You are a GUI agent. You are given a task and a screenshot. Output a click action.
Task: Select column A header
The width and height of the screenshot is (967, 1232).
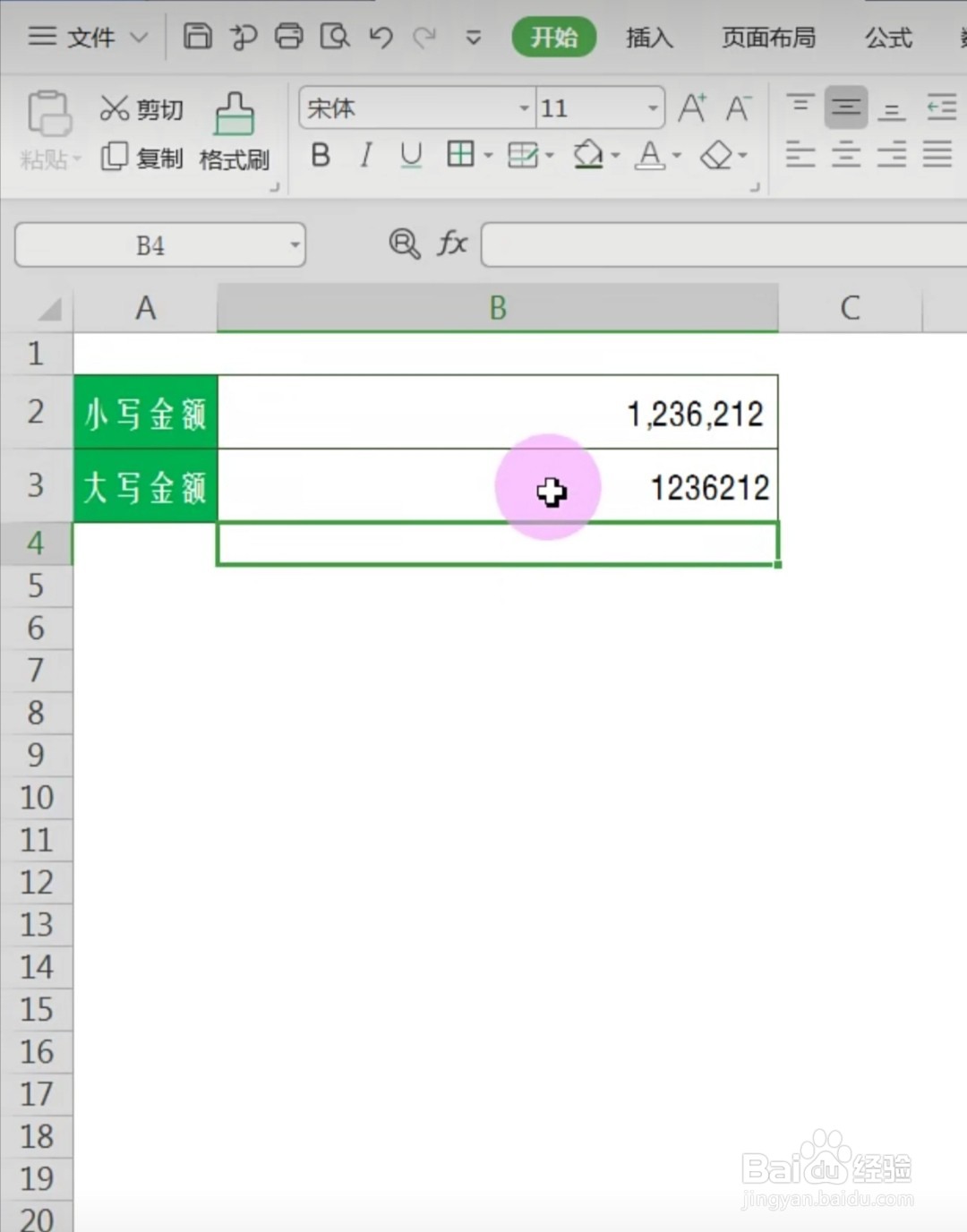(145, 308)
